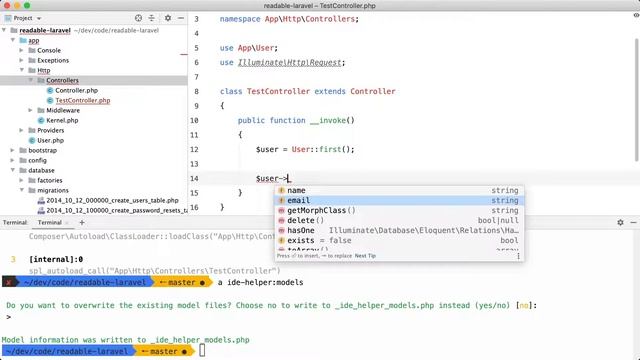Open Controller.php file
The width and height of the screenshot is (640, 360).
coord(76,90)
